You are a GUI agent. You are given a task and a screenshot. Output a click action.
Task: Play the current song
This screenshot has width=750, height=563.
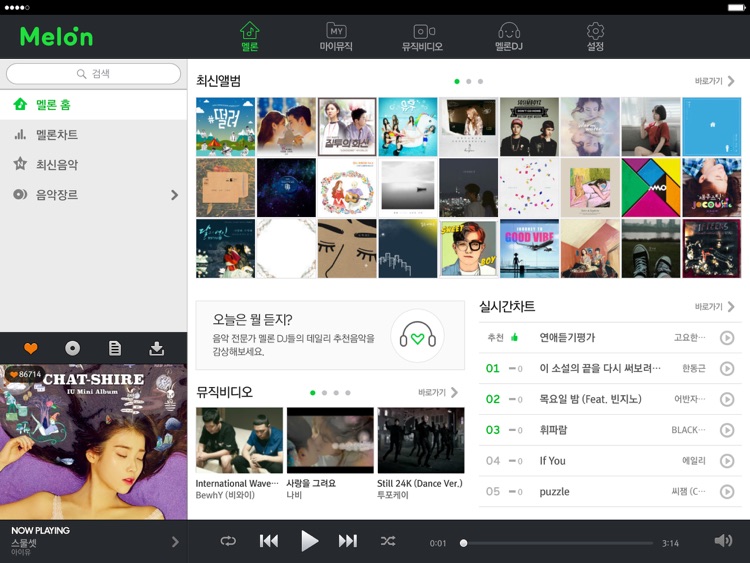(309, 541)
